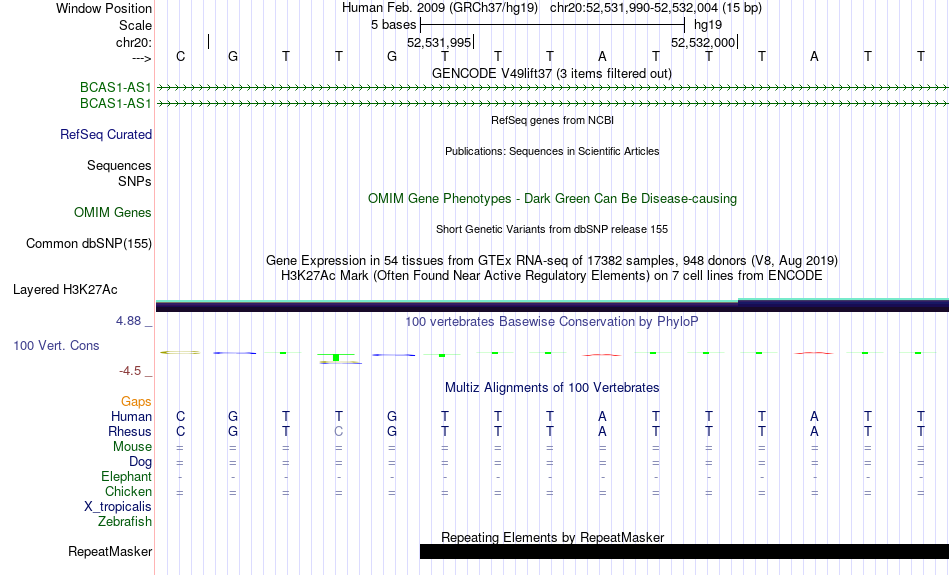Click the strand direction arrow label

[141, 58]
